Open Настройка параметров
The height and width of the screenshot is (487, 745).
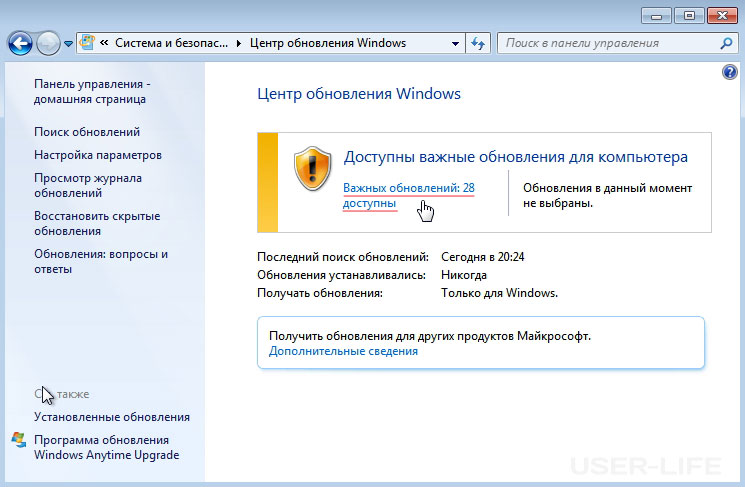(98, 155)
